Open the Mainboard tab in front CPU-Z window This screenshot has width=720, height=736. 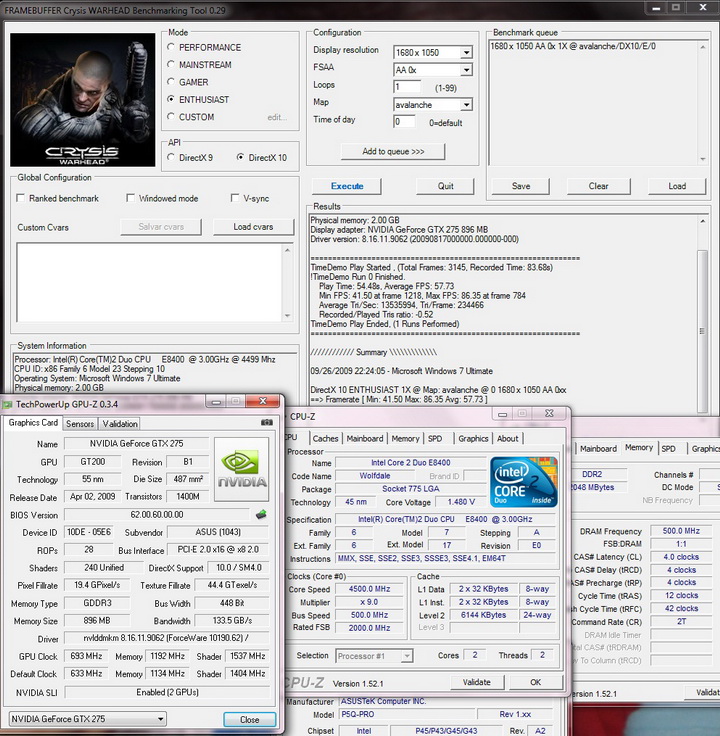(365, 438)
